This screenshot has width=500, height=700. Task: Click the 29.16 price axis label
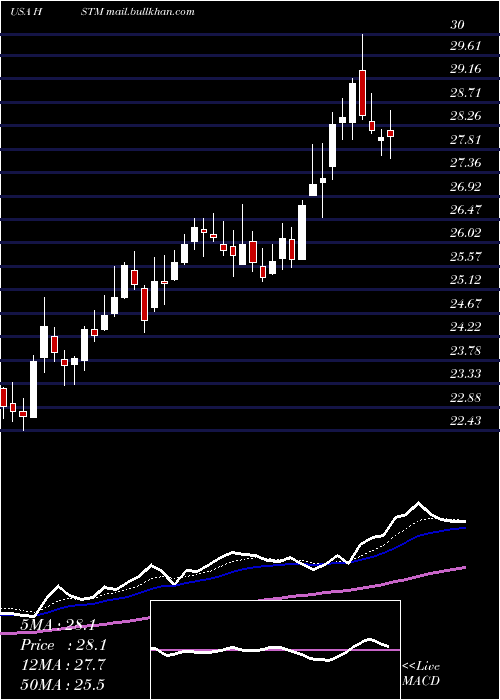click(466, 69)
